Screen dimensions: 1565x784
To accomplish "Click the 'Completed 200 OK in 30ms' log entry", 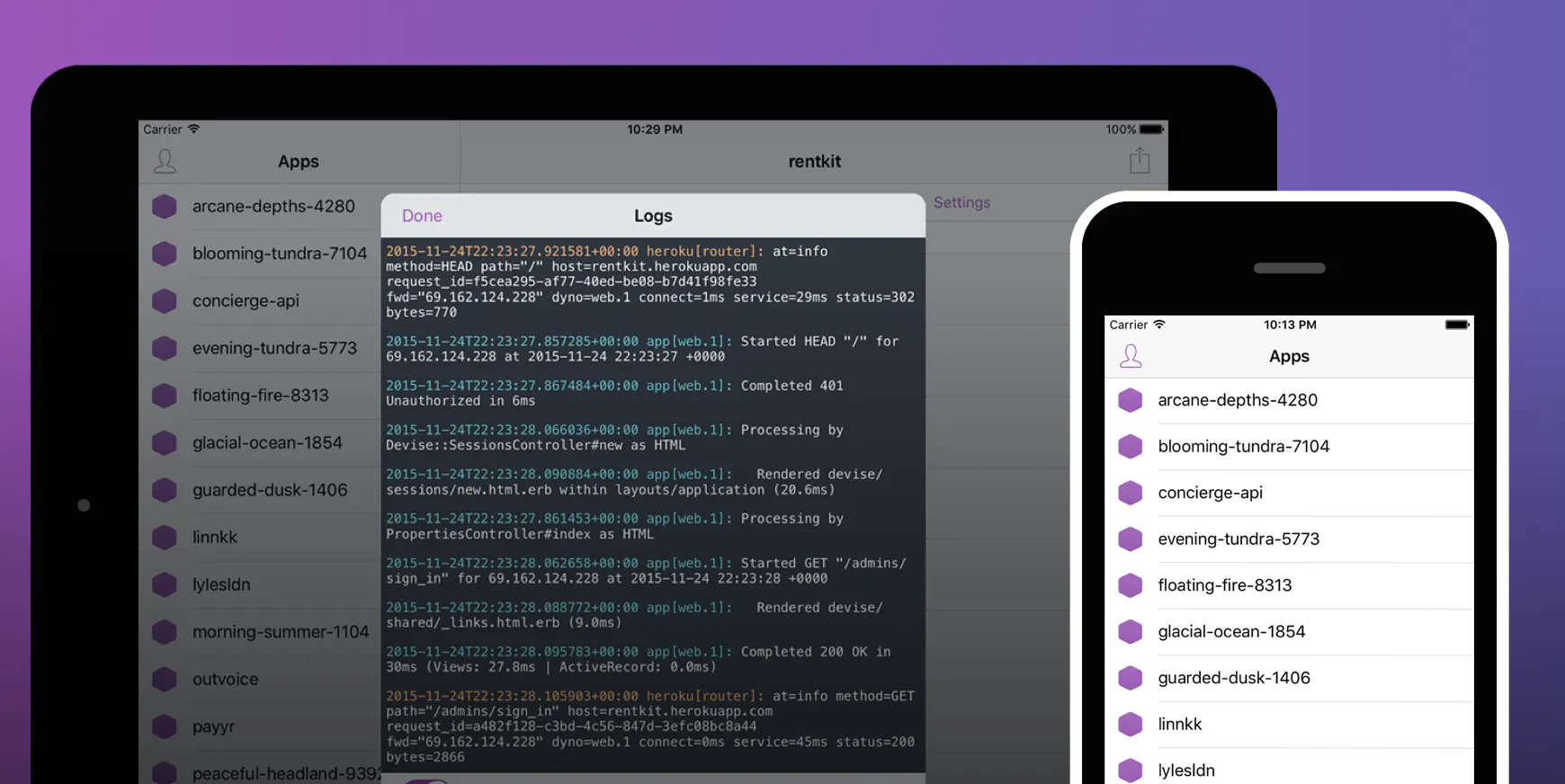I will [639, 659].
